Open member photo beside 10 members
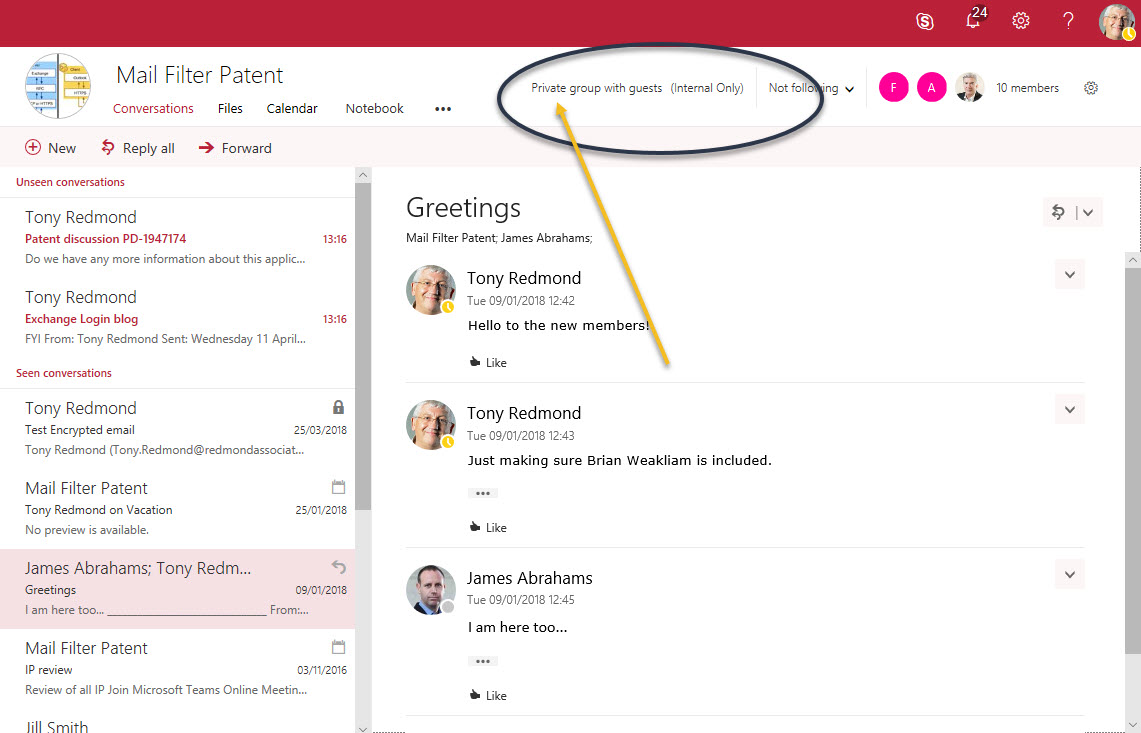1141x733 pixels. pos(969,88)
